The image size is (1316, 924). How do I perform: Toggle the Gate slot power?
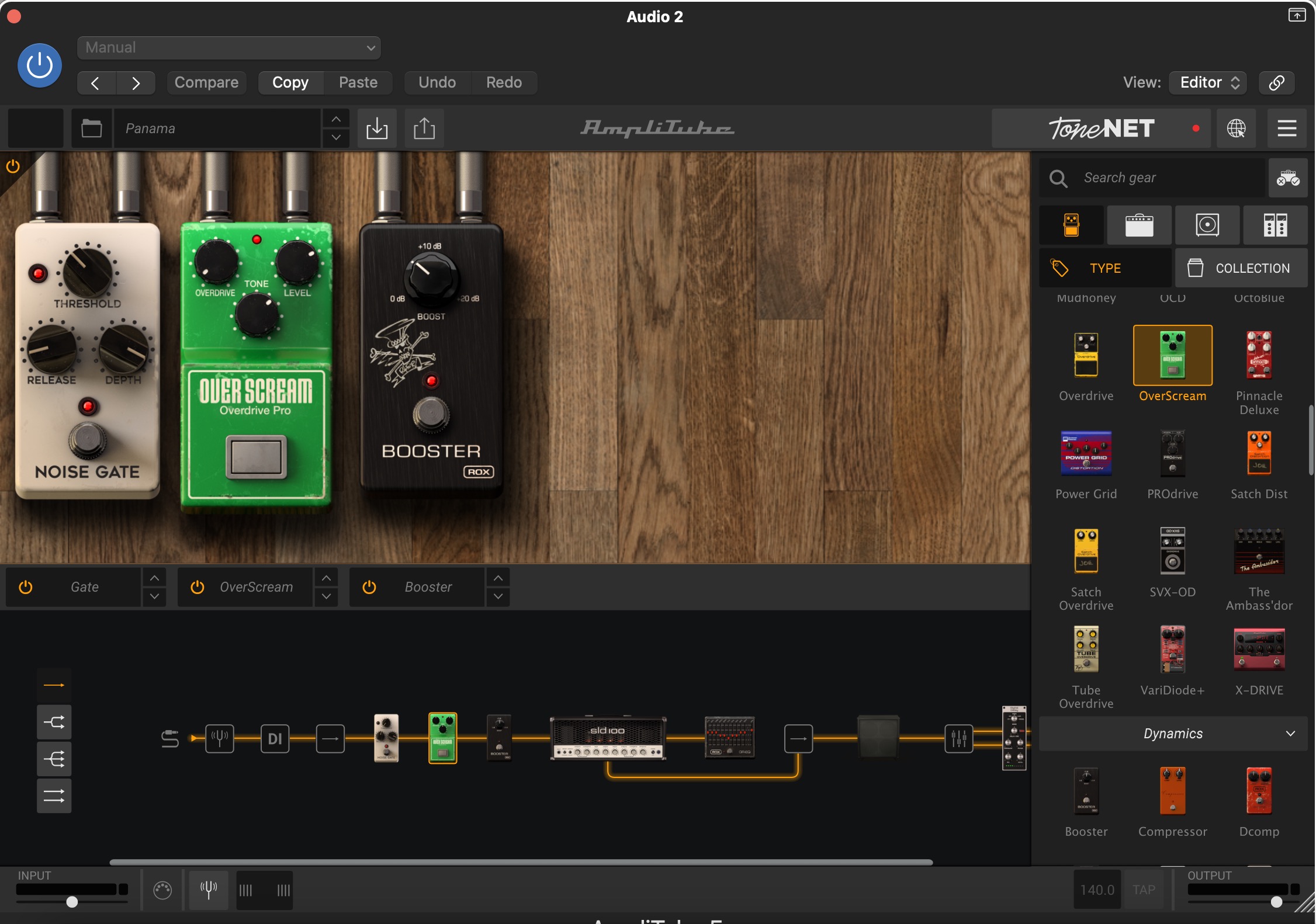(x=26, y=587)
